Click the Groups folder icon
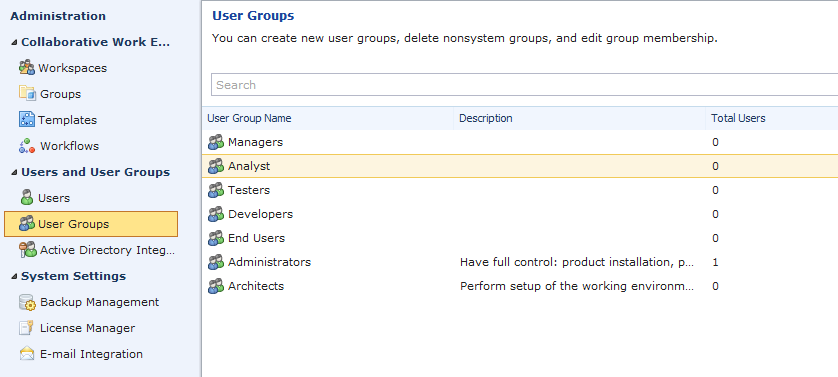 pos(27,93)
